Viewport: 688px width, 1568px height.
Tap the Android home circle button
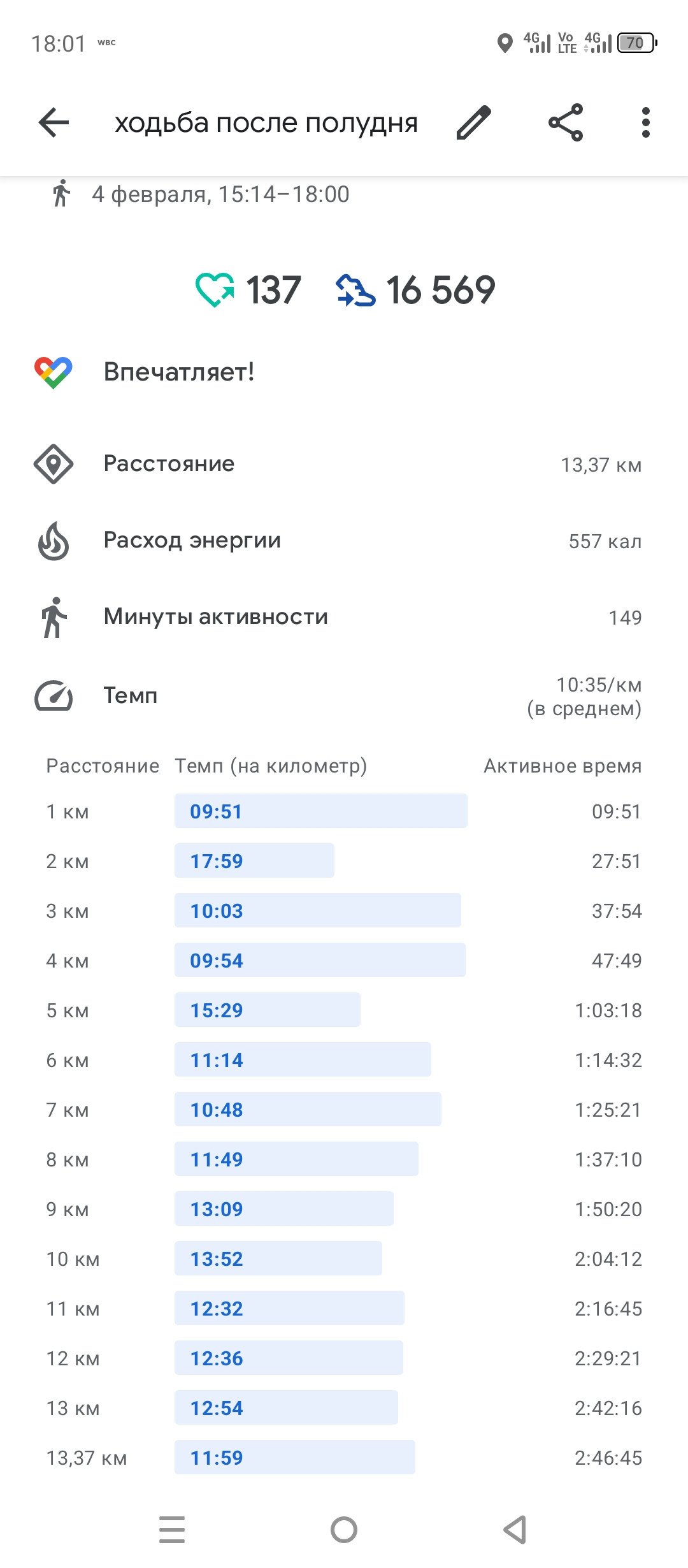click(x=344, y=1530)
